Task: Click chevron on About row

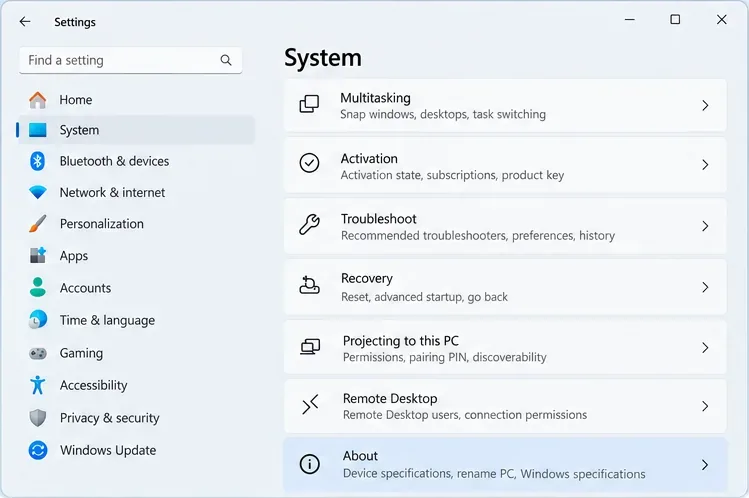Action: pos(705,465)
